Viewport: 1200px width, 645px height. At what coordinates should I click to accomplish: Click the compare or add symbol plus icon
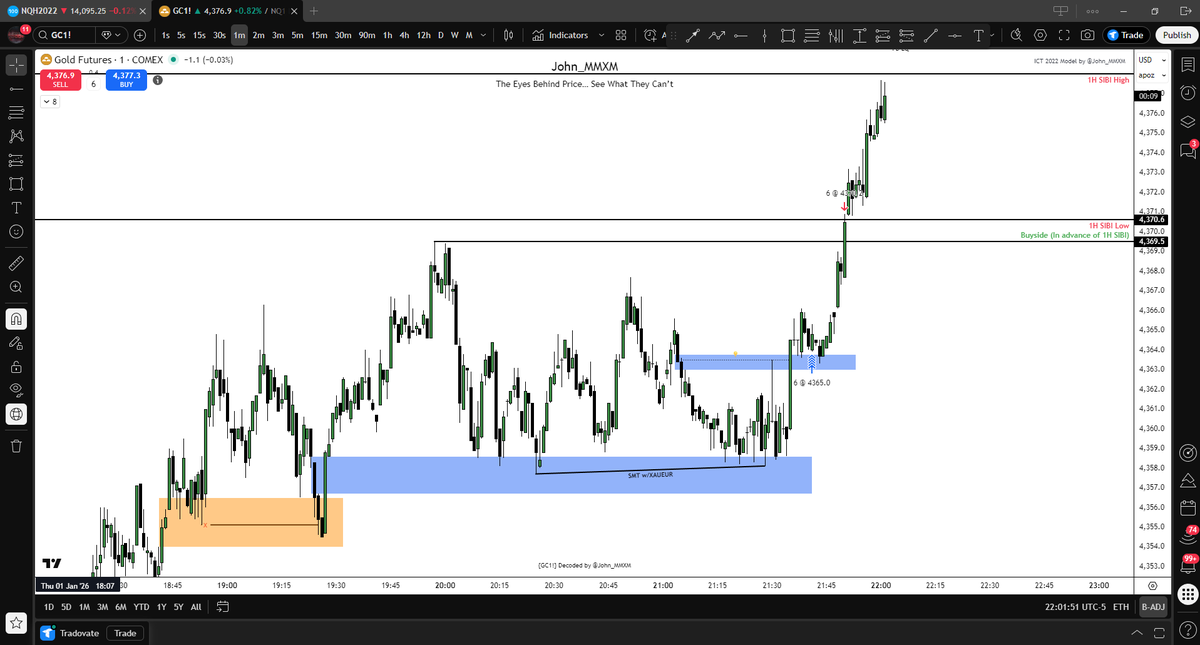(x=139, y=35)
